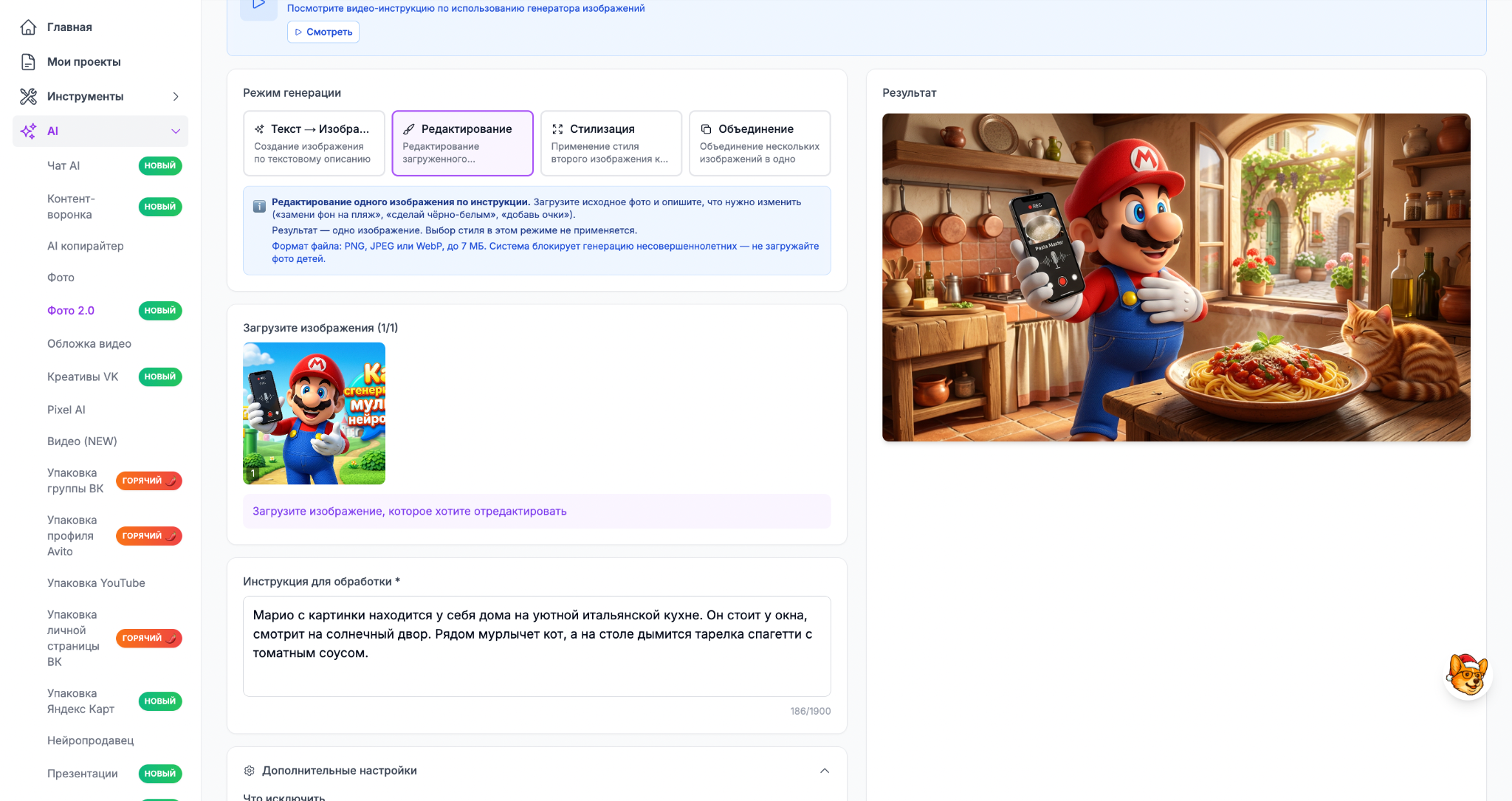Switch to the Стилизация mode
This screenshot has width=1512, height=801.
pyautogui.click(x=611, y=143)
